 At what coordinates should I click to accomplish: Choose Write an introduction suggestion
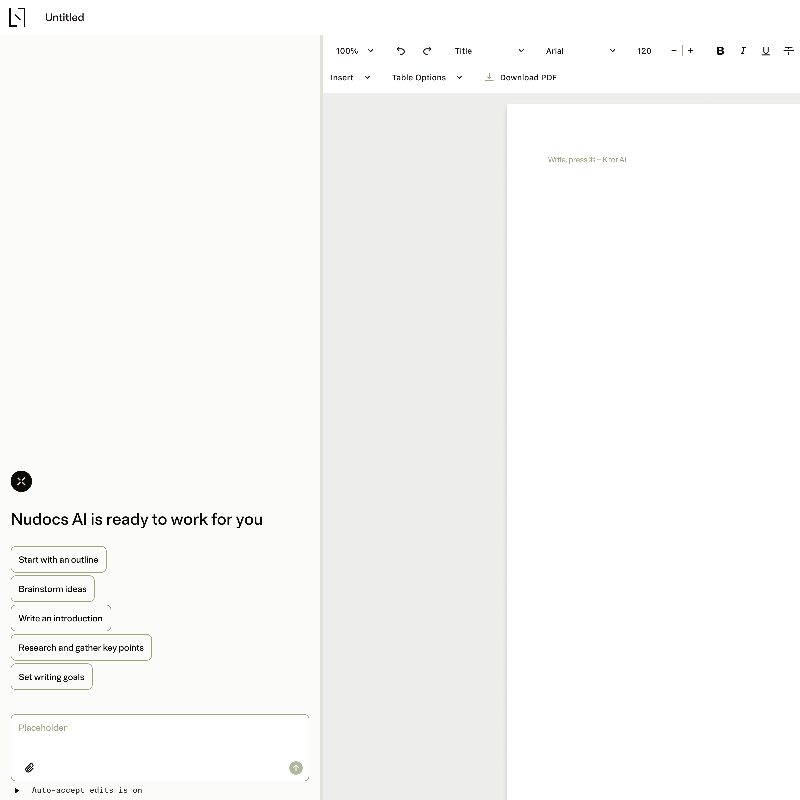(x=61, y=618)
